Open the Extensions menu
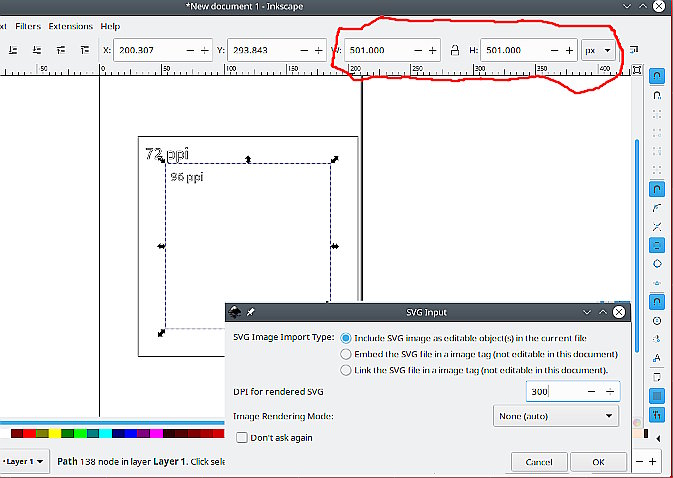Screen dimensions: 673x478 (x=70, y=26)
